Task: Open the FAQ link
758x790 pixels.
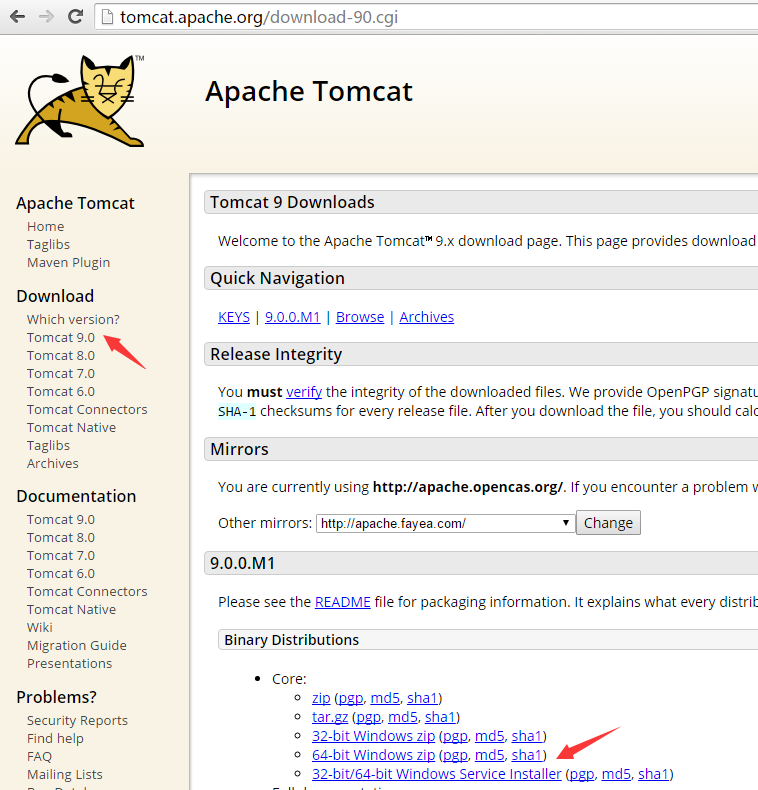Action: pos(39,757)
